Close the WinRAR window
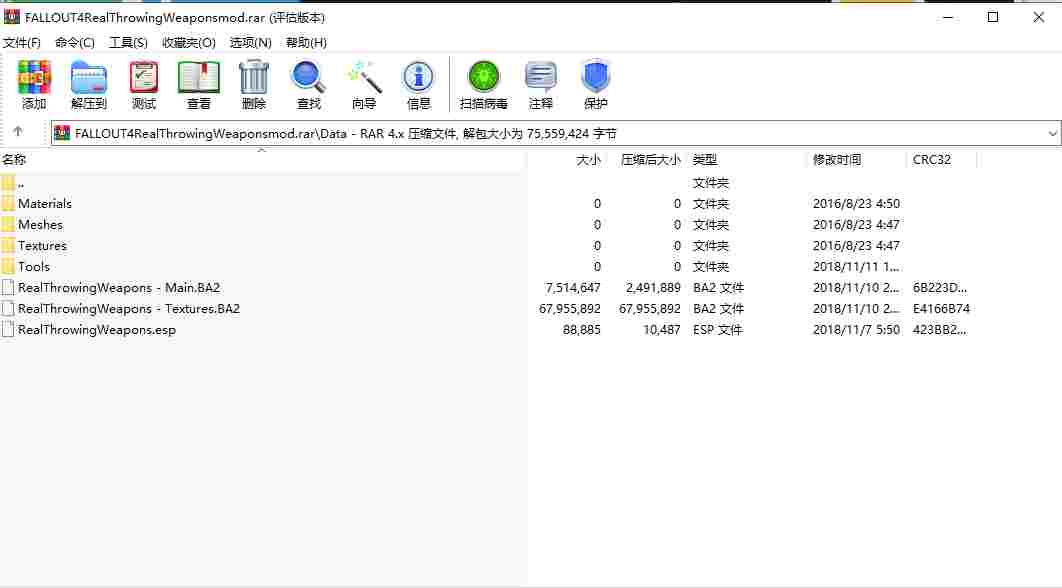This screenshot has width=1062, height=588. pos(1038,18)
